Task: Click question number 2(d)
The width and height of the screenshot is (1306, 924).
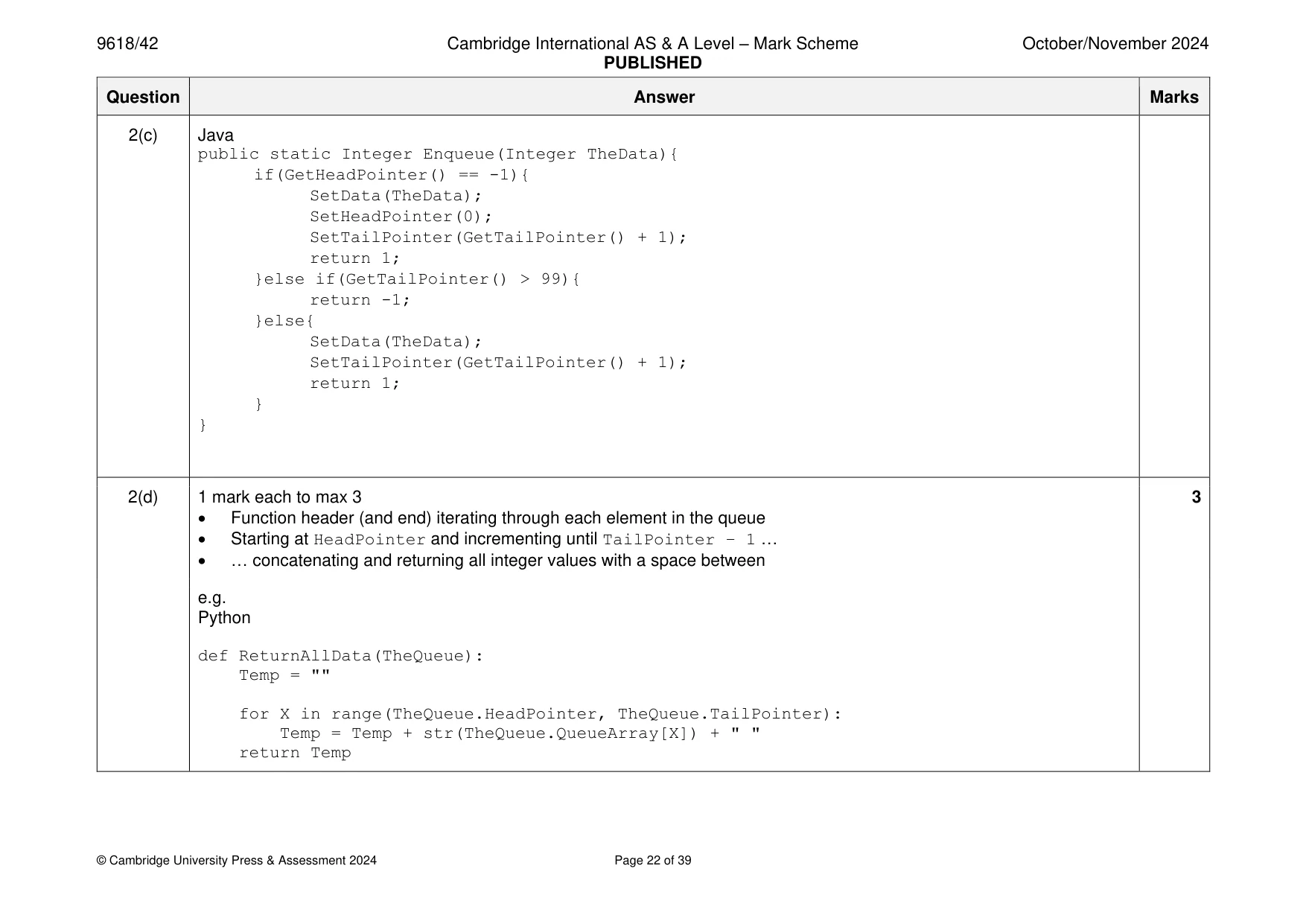Action: tap(143, 497)
